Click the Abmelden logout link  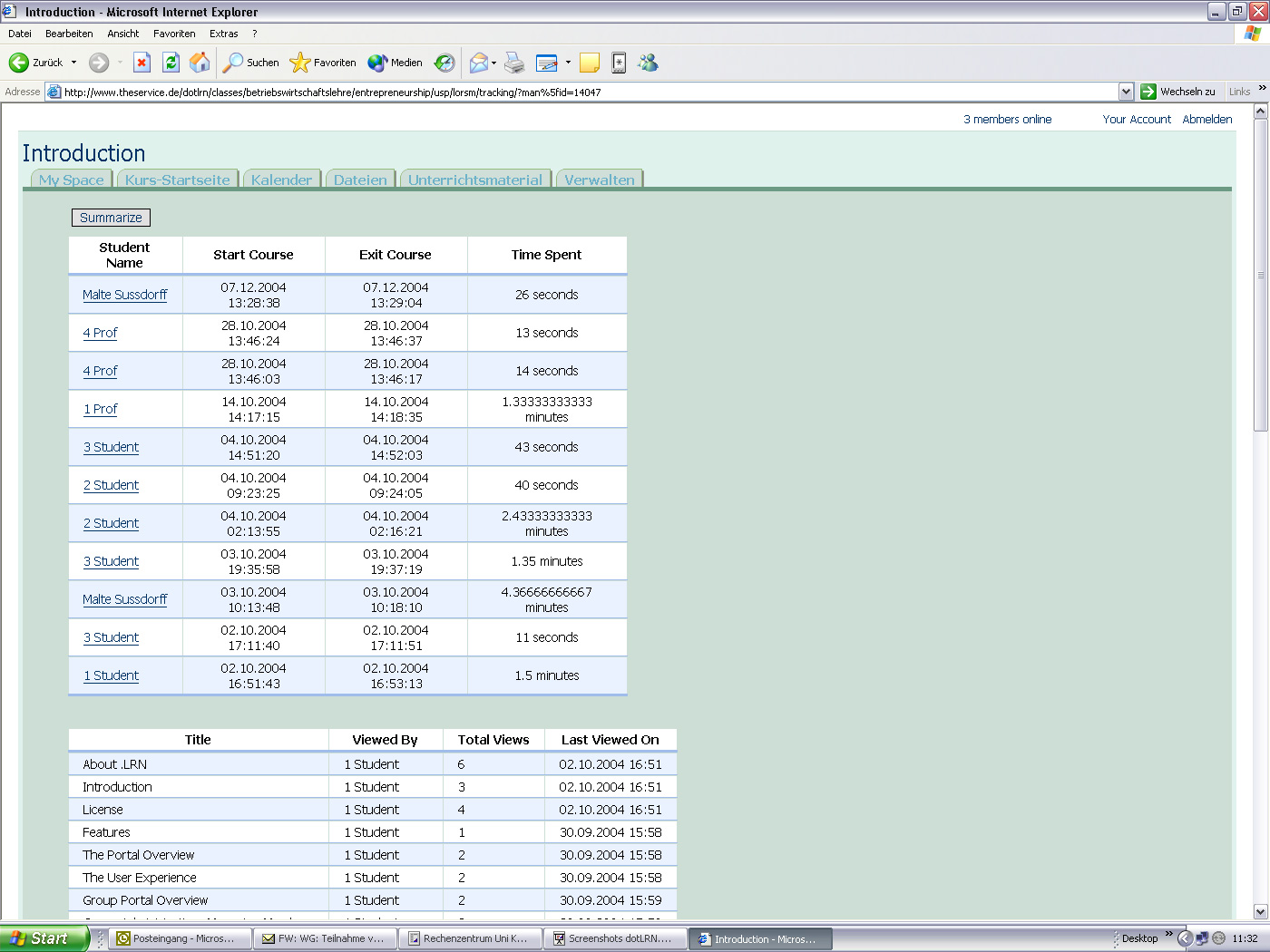point(1206,119)
